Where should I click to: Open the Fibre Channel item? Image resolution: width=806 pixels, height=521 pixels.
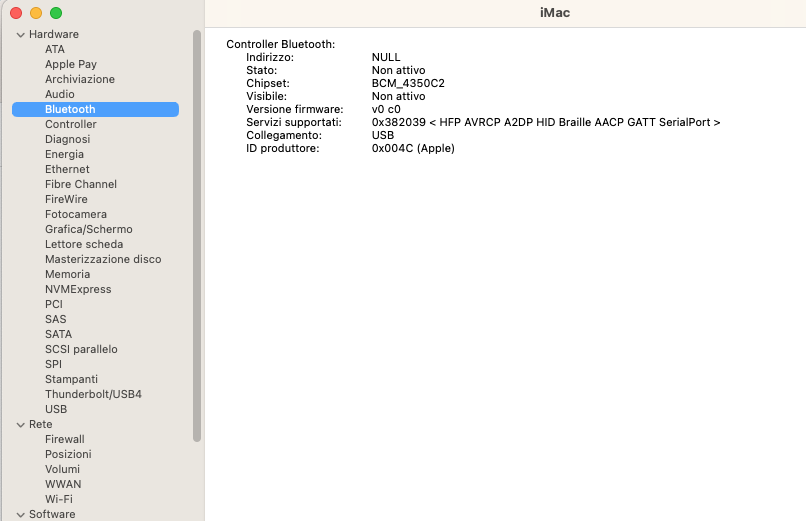[x=81, y=184]
